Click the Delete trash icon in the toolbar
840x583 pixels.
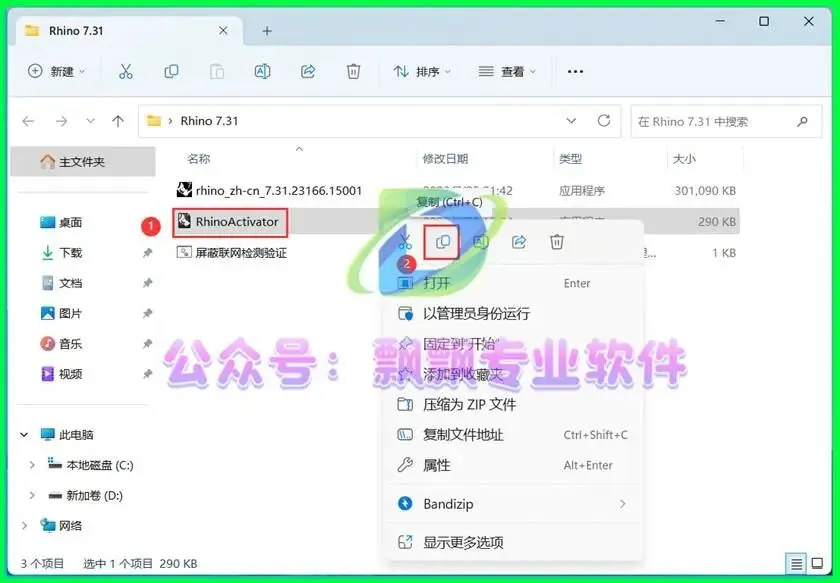(354, 71)
